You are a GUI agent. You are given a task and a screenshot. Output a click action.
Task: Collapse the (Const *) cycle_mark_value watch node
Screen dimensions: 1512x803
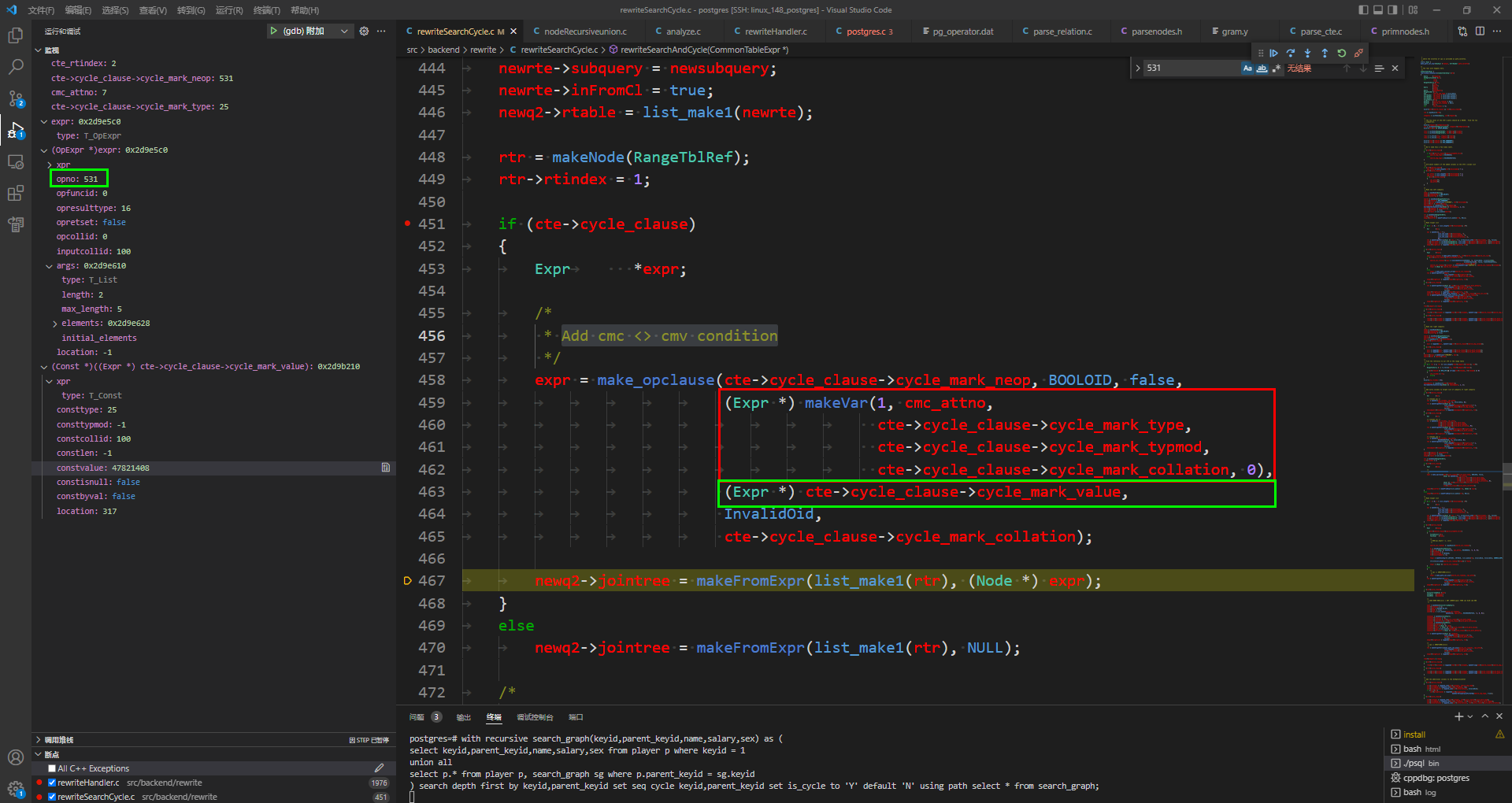44,367
